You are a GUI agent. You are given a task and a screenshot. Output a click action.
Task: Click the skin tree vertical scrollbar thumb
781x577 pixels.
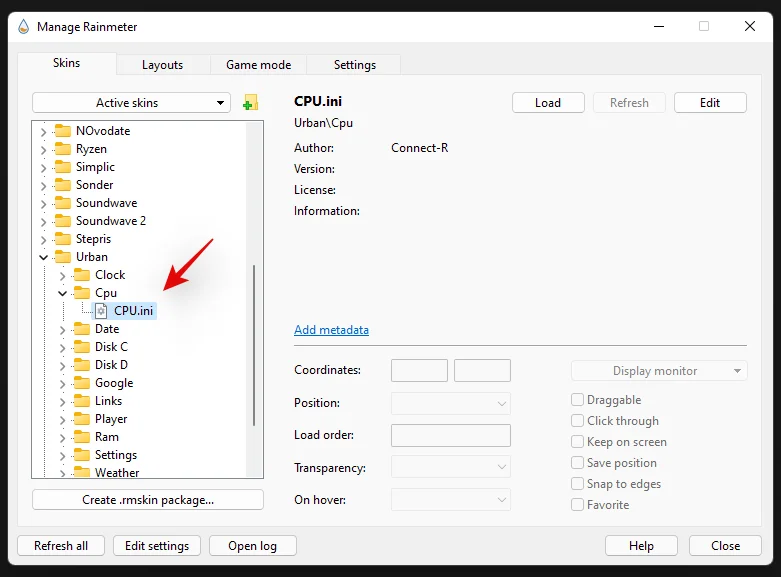[254, 345]
